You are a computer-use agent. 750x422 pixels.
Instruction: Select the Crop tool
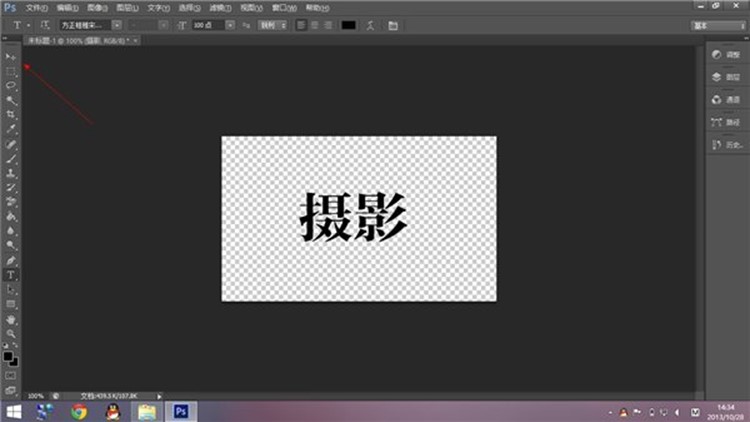(11, 115)
